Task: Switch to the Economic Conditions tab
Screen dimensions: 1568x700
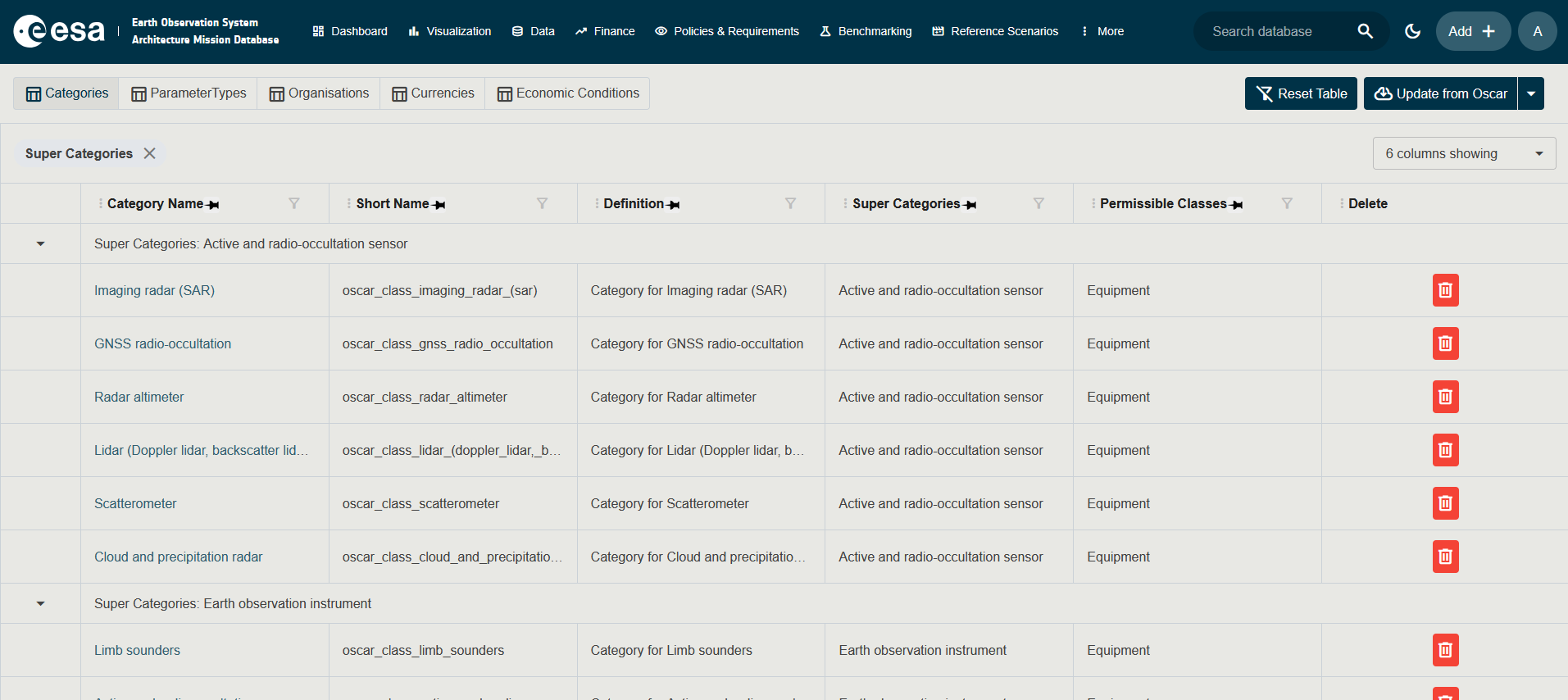Action: click(x=567, y=93)
